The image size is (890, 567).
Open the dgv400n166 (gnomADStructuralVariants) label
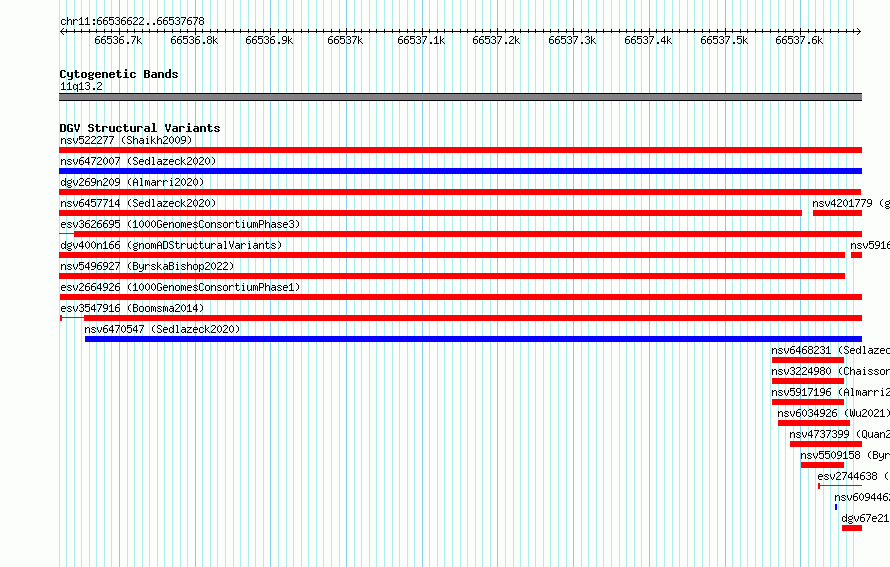171,245
